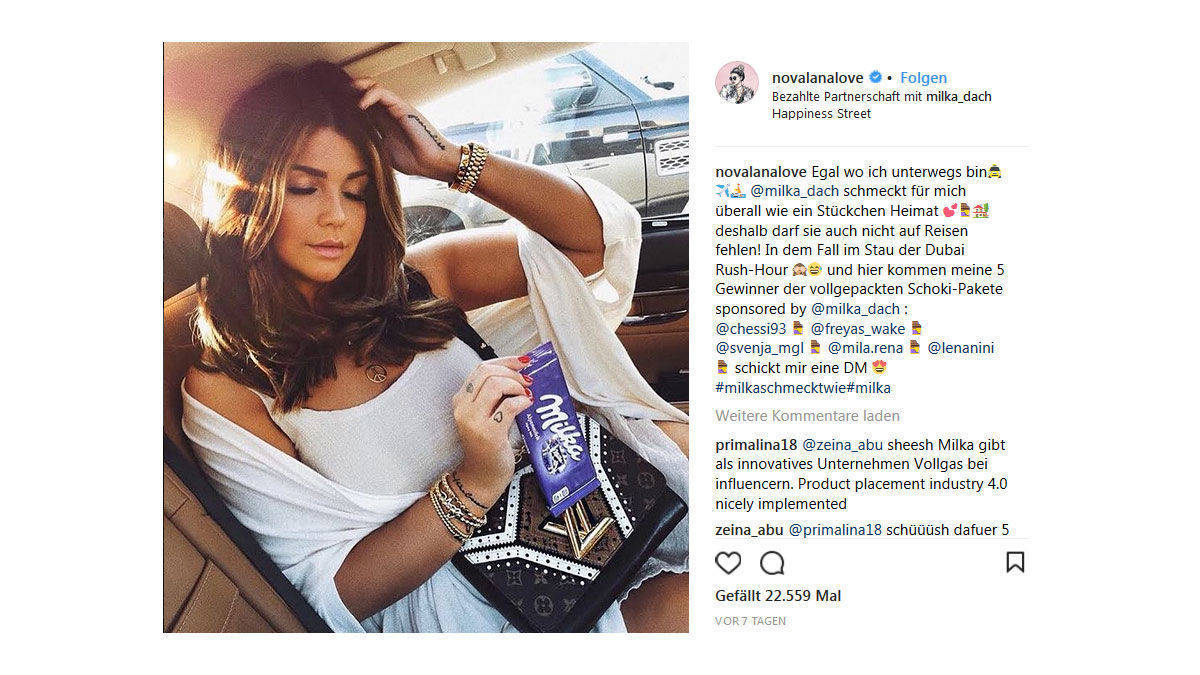This screenshot has height=675, width=1200.
Task: Open comments with the speech bubble icon
Action: [x=772, y=563]
